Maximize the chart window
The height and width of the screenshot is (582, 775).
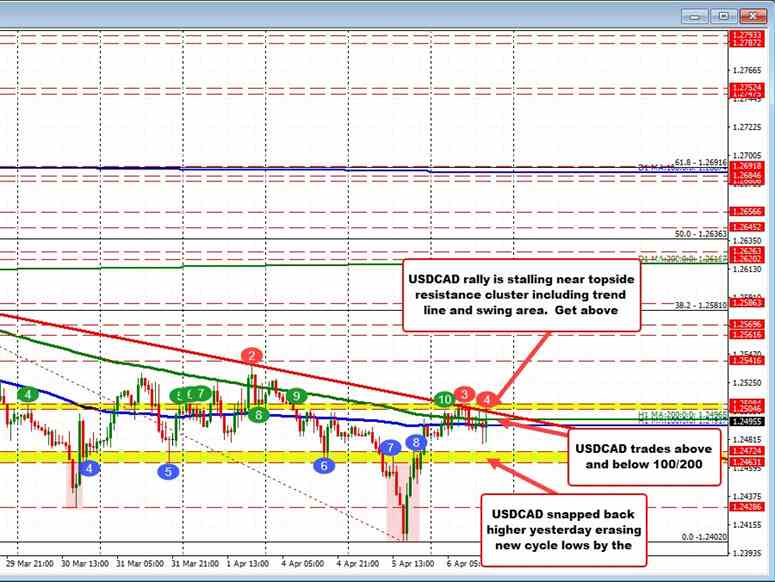[x=723, y=17]
